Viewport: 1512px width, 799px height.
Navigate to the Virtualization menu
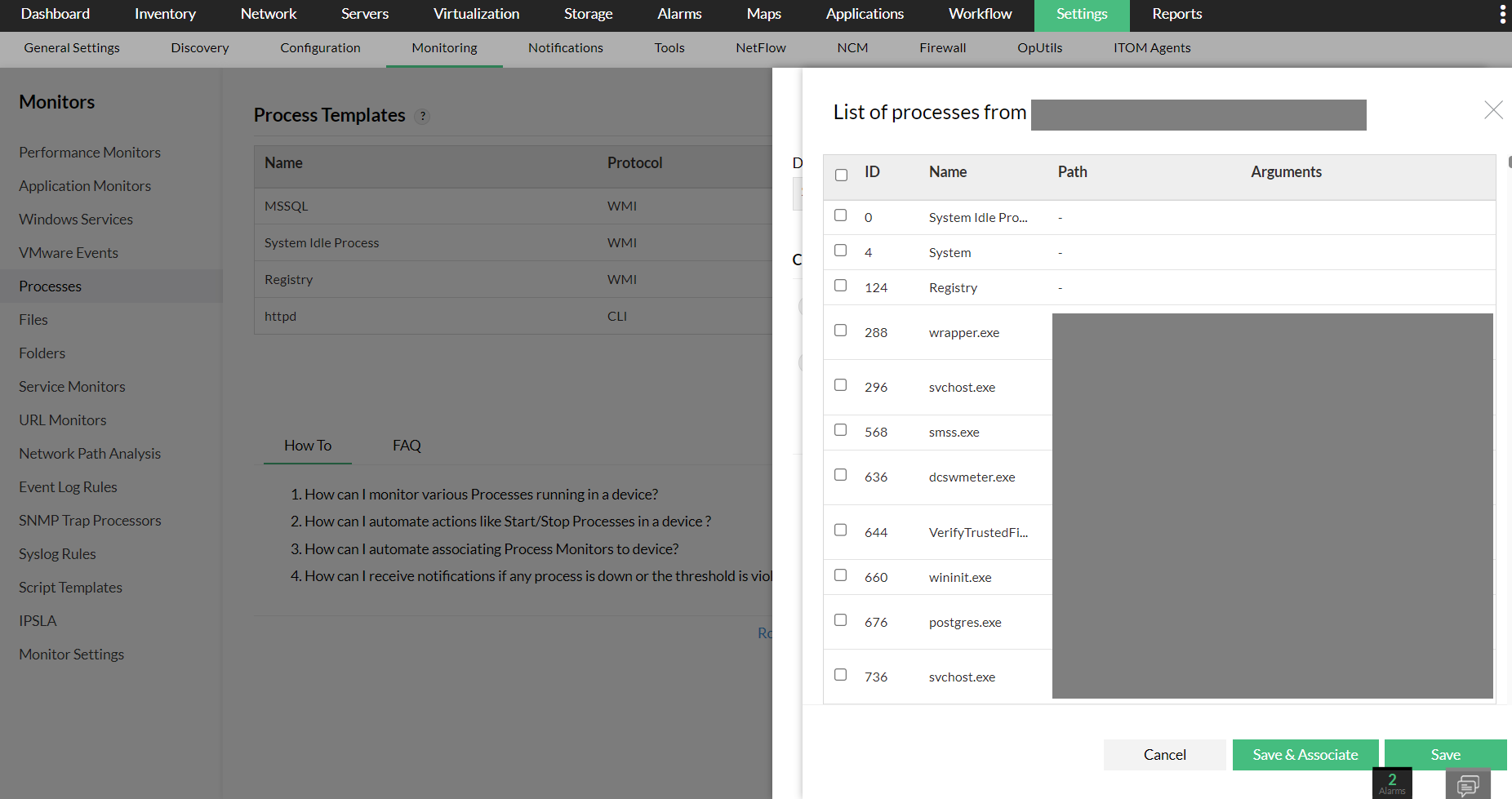tap(476, 14)
